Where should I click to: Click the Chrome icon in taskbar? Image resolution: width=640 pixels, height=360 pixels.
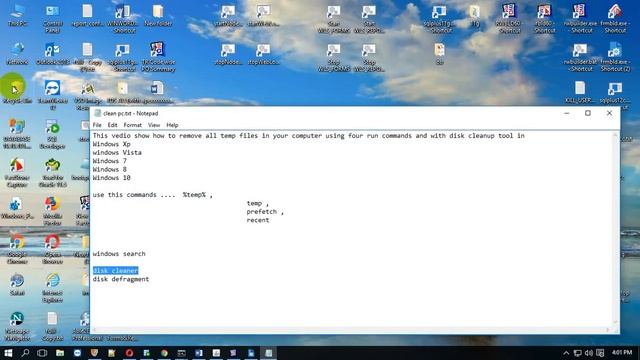tap(164, 353)
